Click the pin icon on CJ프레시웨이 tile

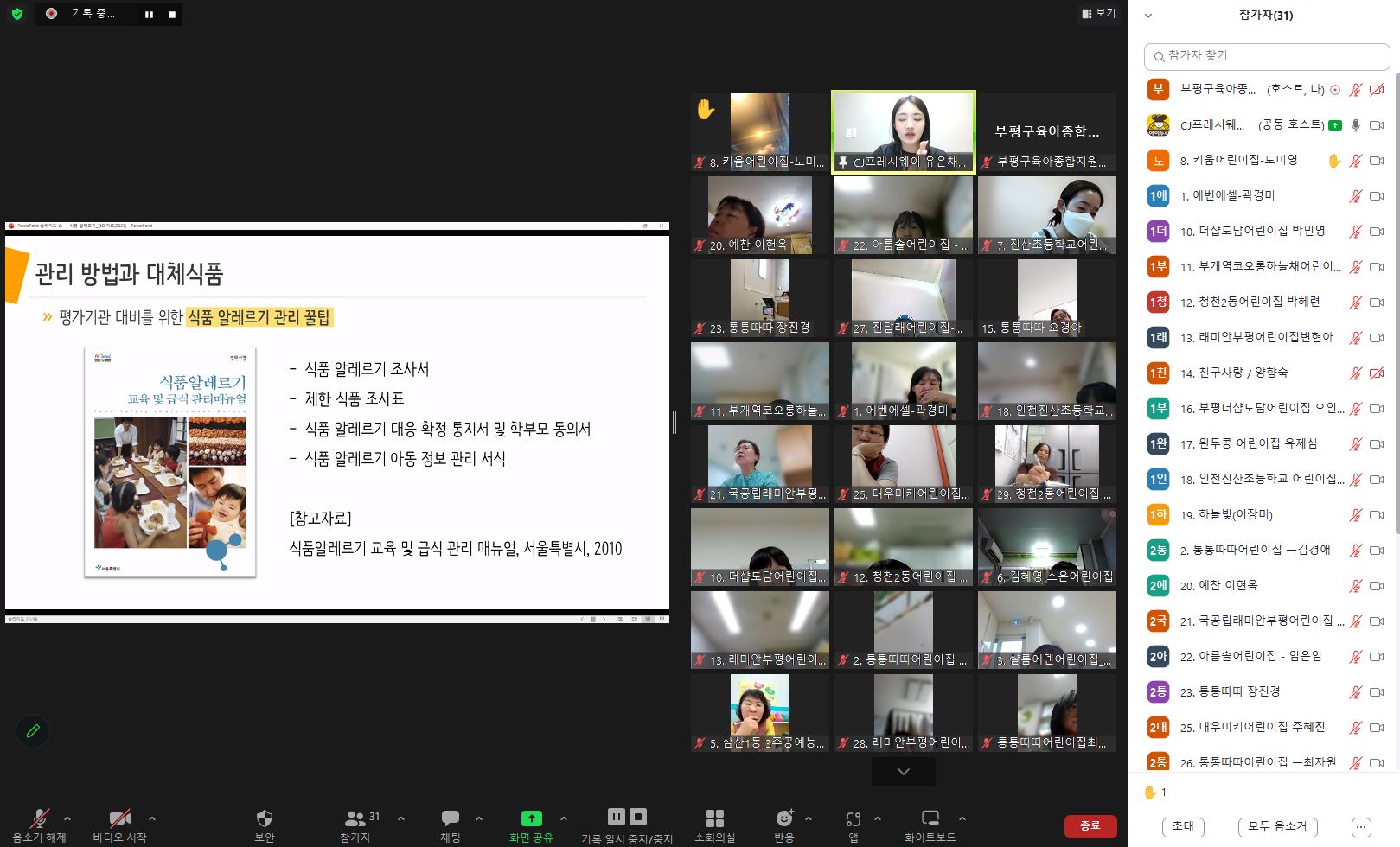pos(842,162)
